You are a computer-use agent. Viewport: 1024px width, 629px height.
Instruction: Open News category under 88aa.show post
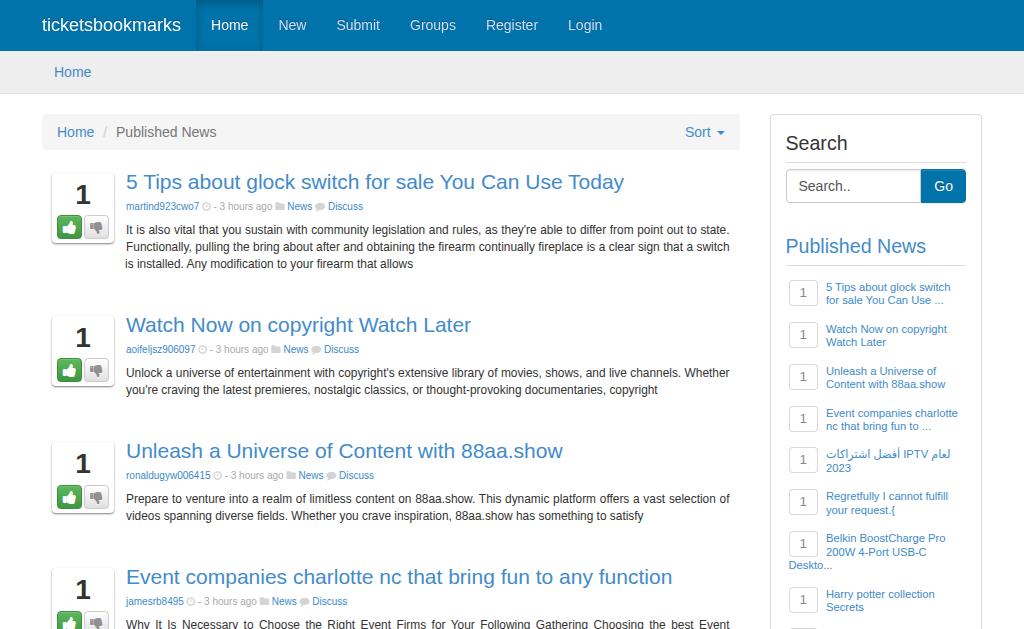[x=311, y=476]
